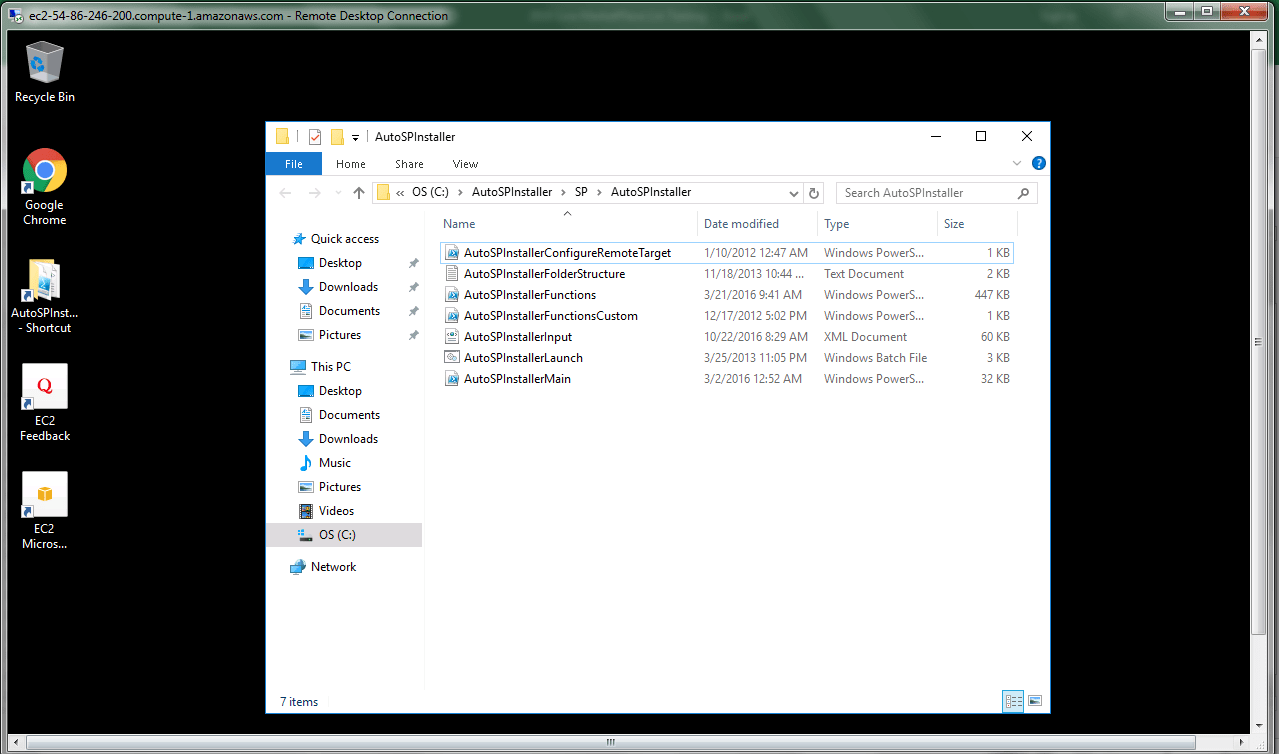The width and height of the screenshot is (1279, 754).
Task: Click the magnifier icon in search box
Action: [1023, 193]
